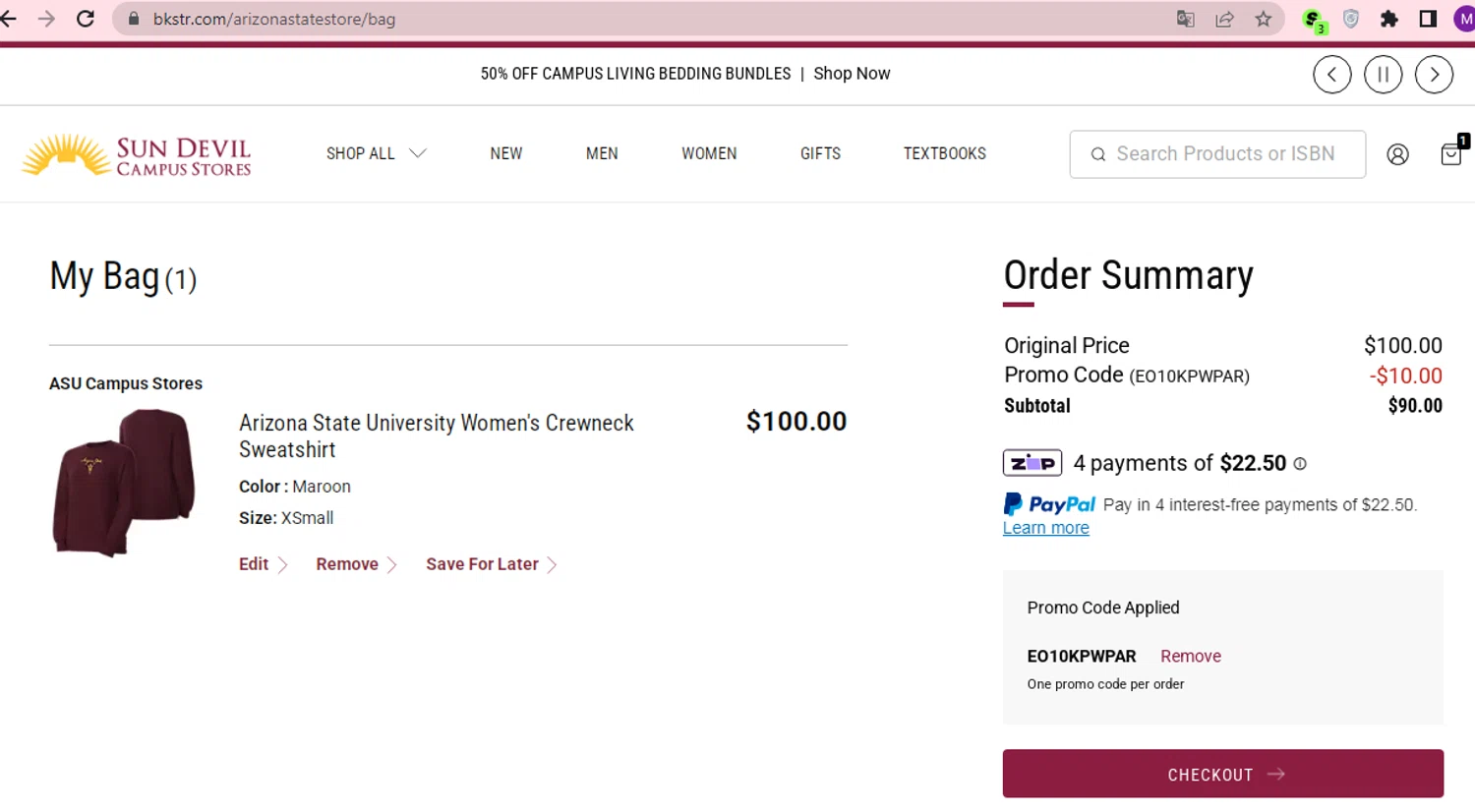The width and height of the screenshot is (1475, 812).
Task: Click the 'One promo code per order' note
Action: point(1105,684)
